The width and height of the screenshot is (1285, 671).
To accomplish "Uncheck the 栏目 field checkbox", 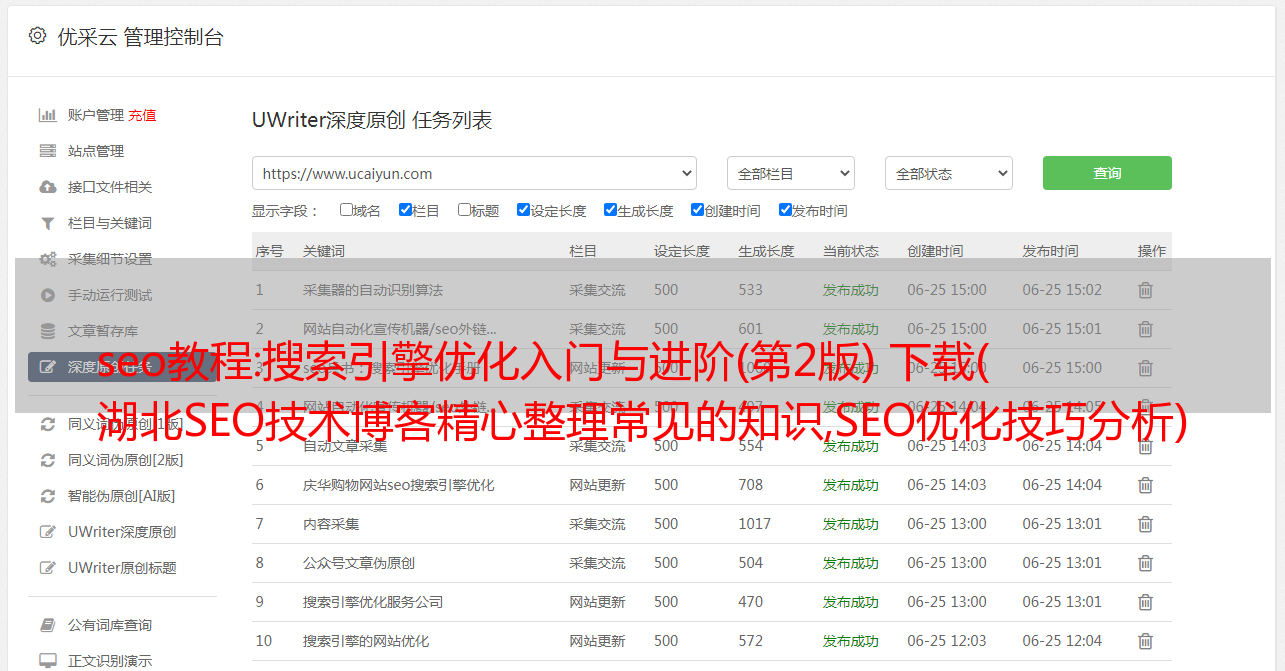I will 405,210.
